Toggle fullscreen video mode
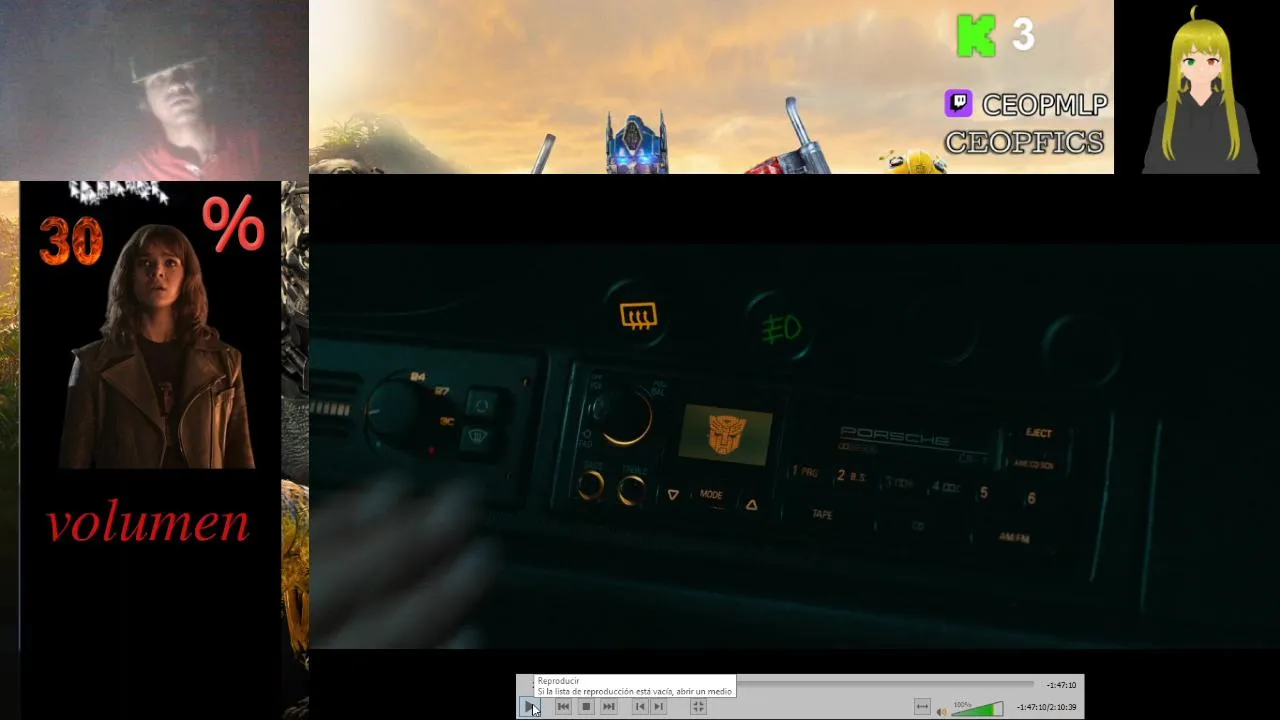 pos(698,707)
